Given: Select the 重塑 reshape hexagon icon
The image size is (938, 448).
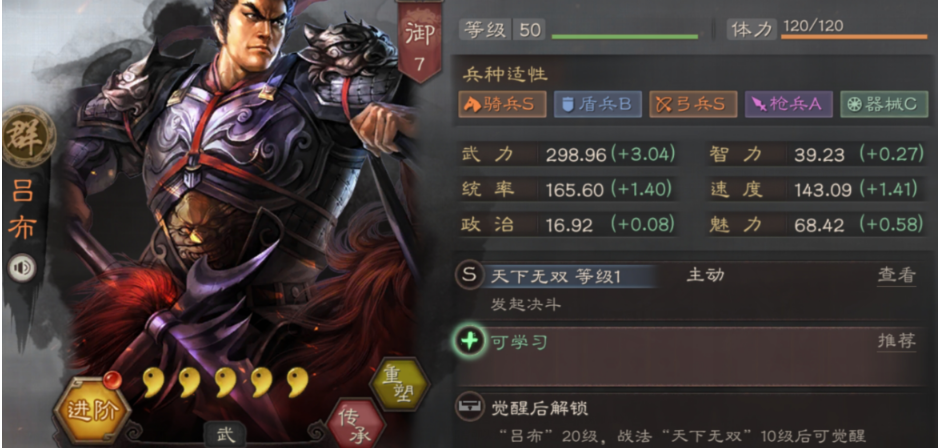Looking at the screenshot, I should point(400,385).
